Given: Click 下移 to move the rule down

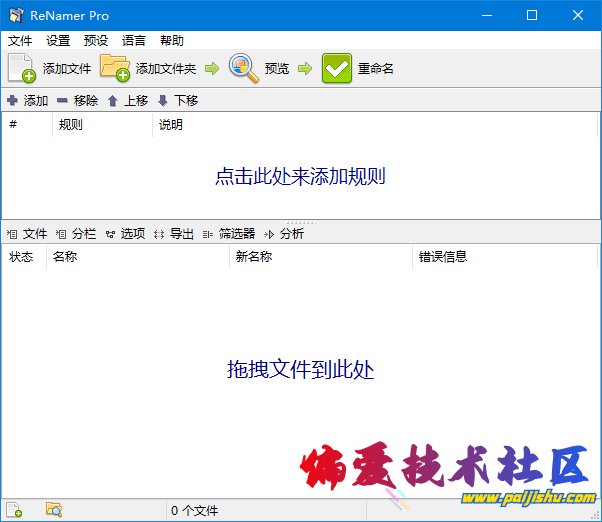Looking at the screenshot, I should 186,101.
